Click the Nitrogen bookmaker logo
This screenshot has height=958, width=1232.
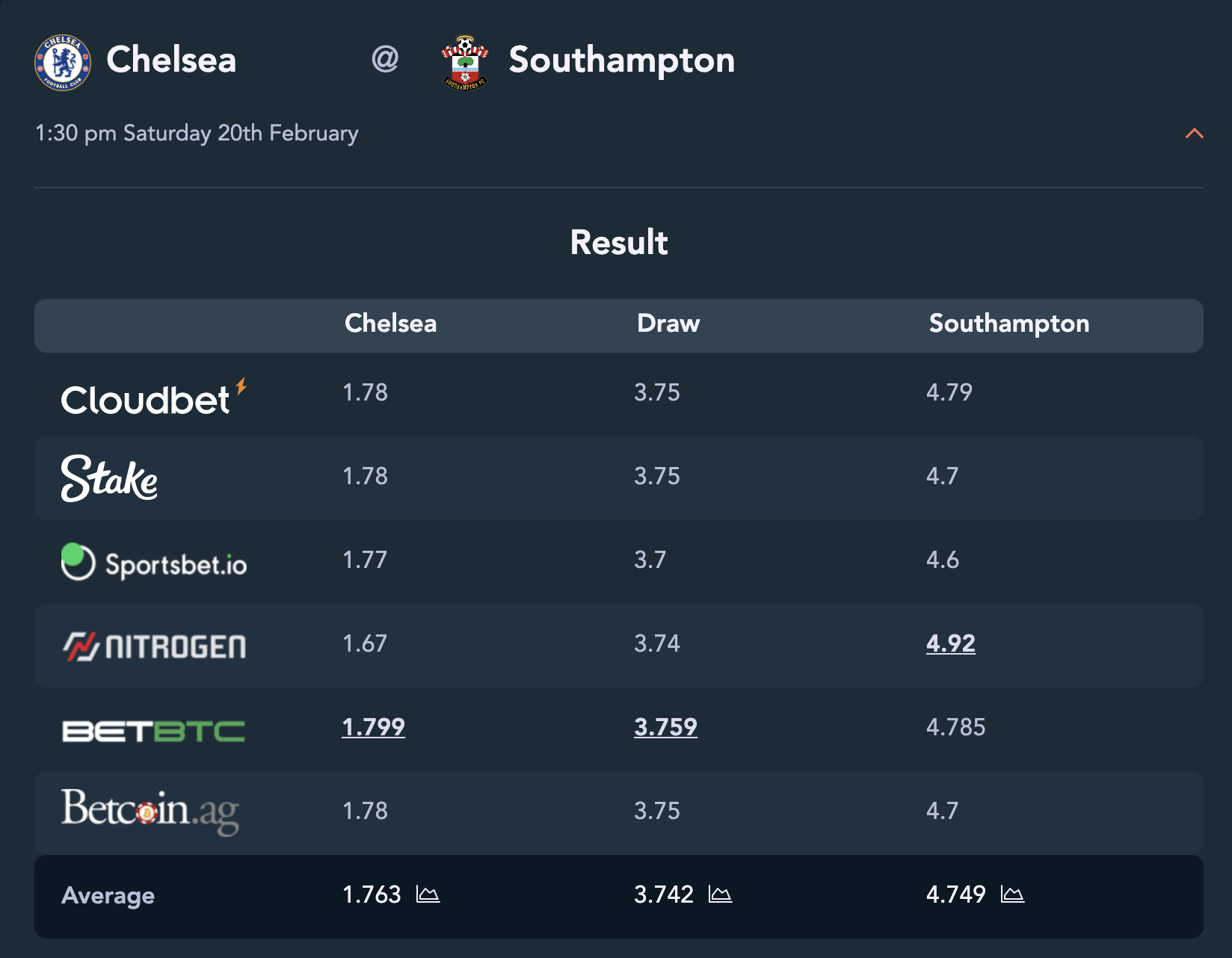point(154,646)
